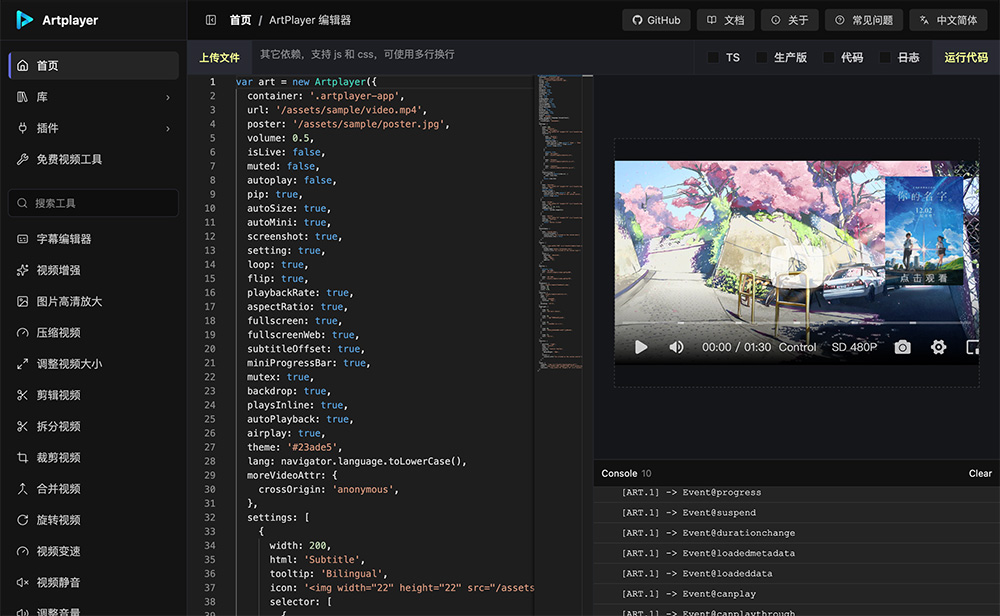The height and width of the screenshot is (616, 1000).
Task: Open 免费视频工具 in the sidebar
Action: (x=94, y=159)
